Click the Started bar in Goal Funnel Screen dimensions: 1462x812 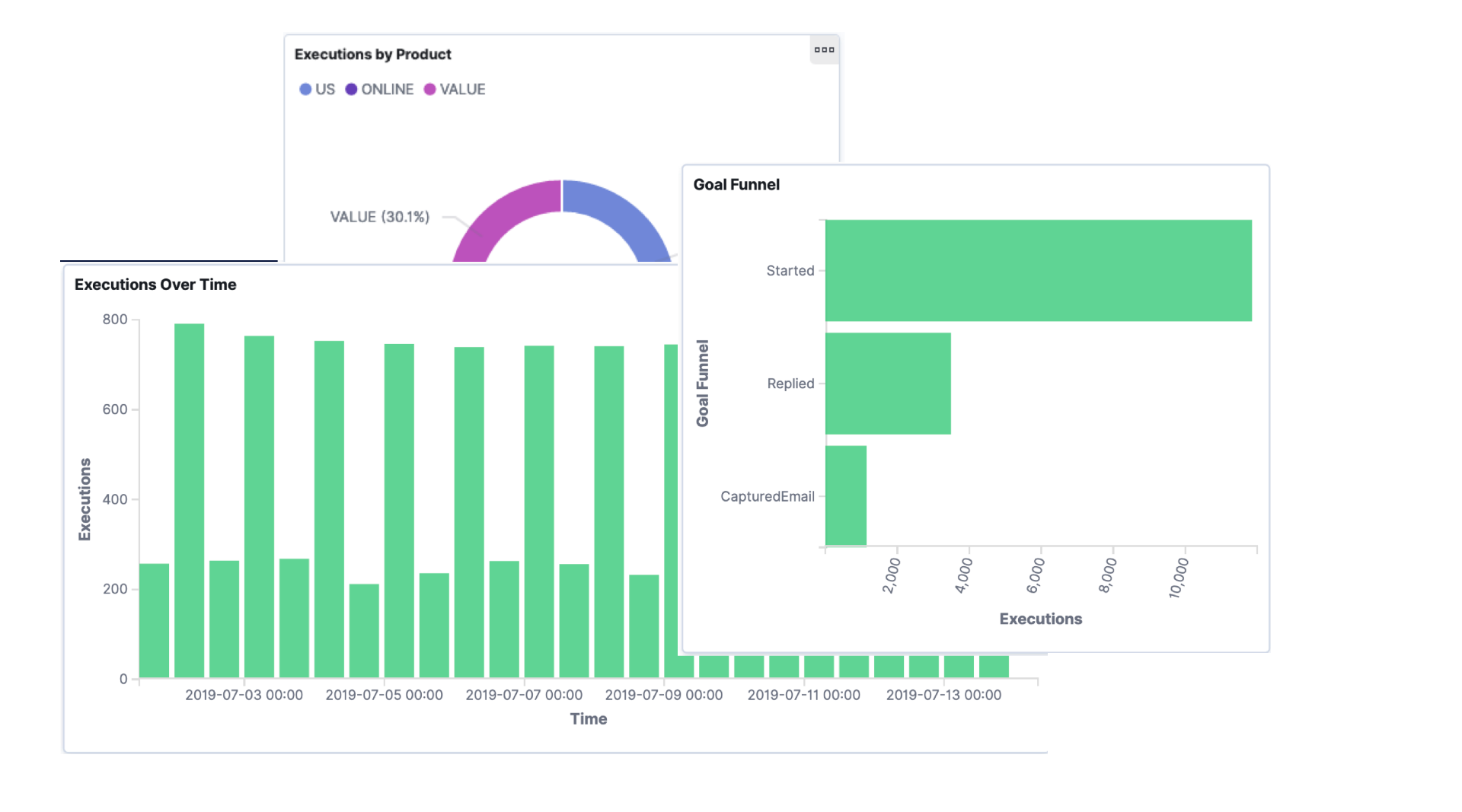(x=1038, y=270)
